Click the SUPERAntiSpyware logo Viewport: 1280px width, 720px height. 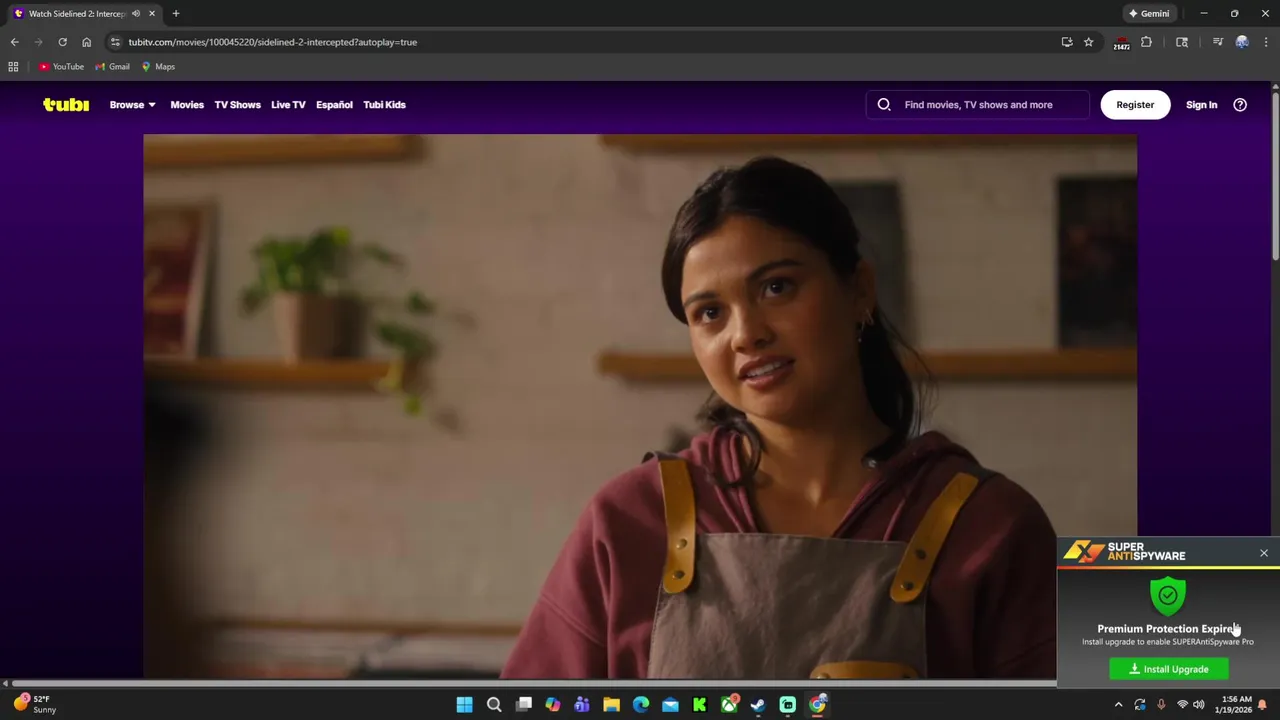pyautogui.click(x=1124, y=552)
